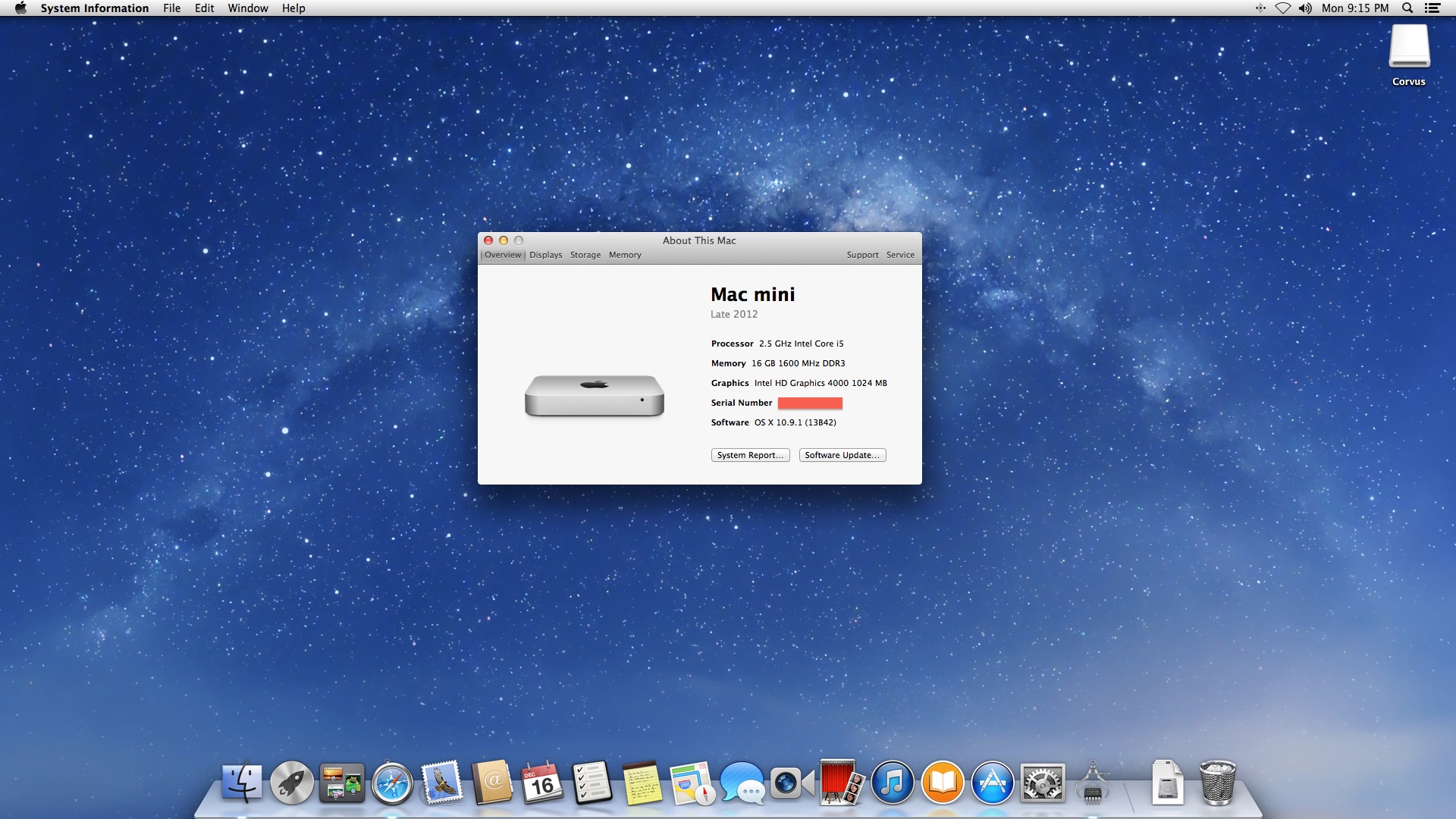This screenshot has width=1456, height=819.
Task: Open Mail stamp icon in Dock
Action: tap(442, 783)
